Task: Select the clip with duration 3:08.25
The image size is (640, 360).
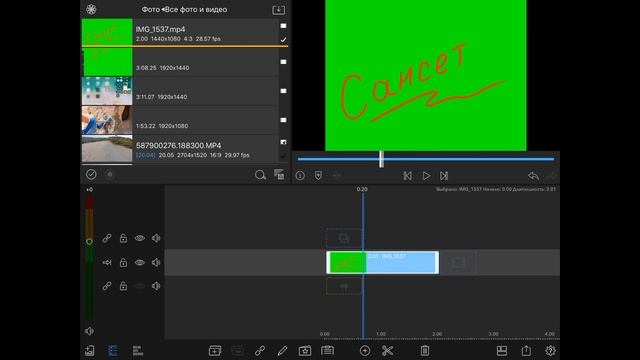Action: pos(180,62)
